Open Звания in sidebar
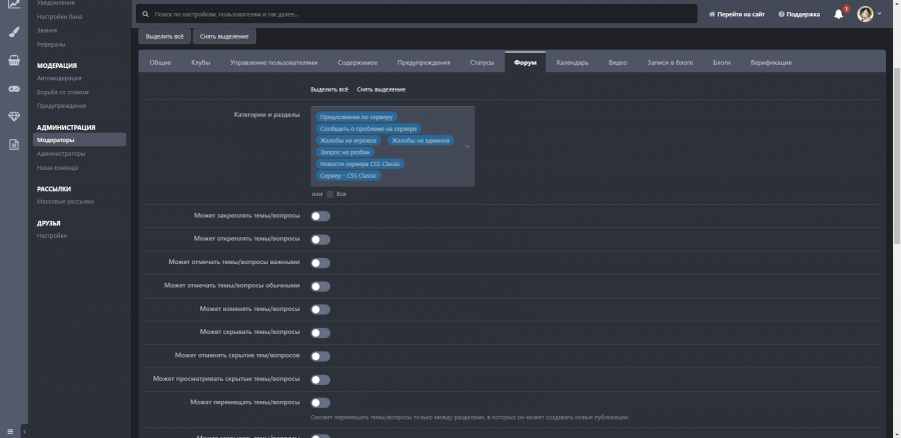This screenshot has height=438, width=901. click(47, 30)
